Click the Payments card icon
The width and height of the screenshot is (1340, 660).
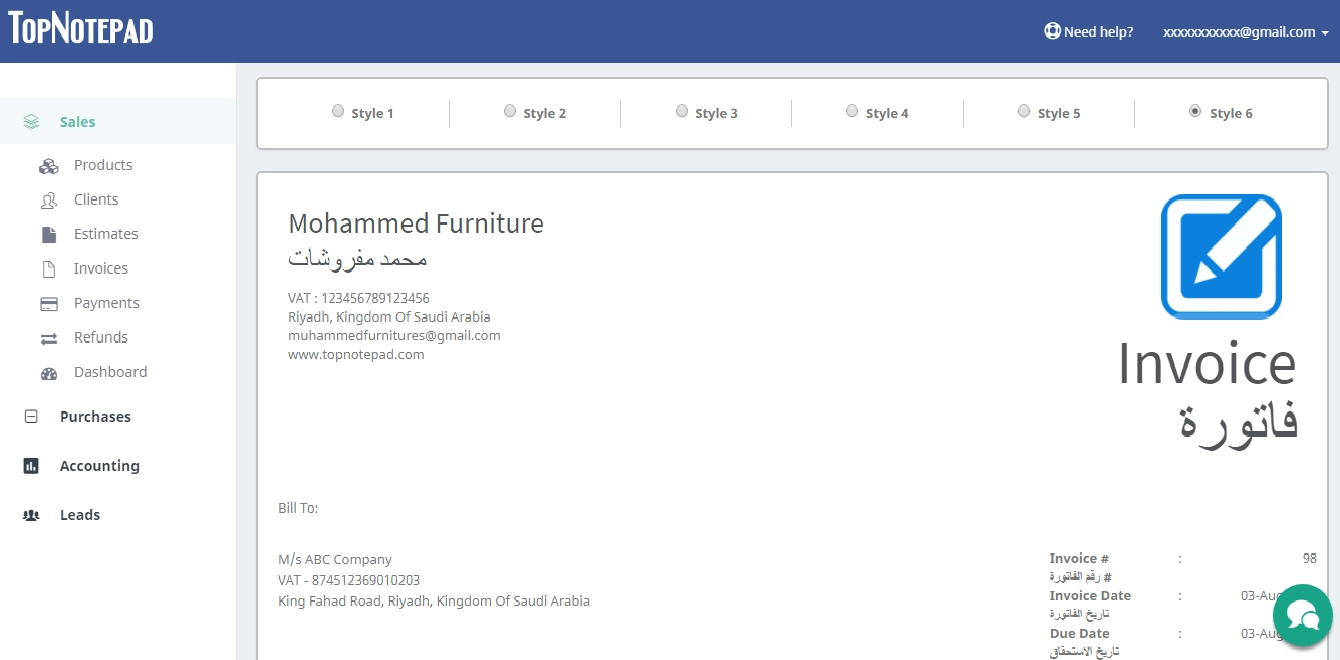48,304
